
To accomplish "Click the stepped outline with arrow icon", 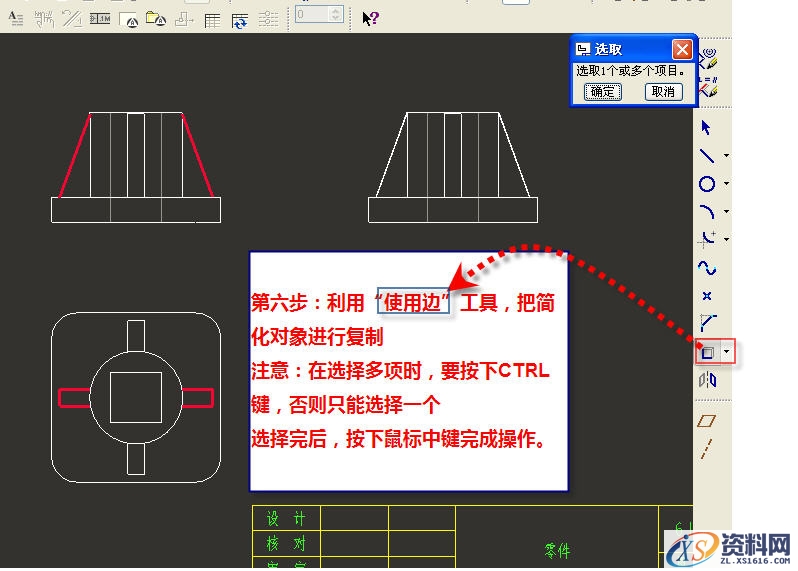I will click(184, 20).
